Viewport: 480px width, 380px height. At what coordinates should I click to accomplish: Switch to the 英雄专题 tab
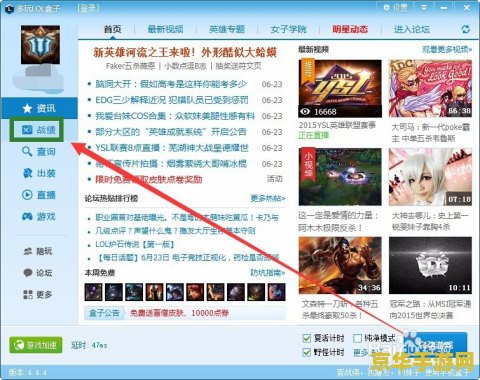coord(227,29)
